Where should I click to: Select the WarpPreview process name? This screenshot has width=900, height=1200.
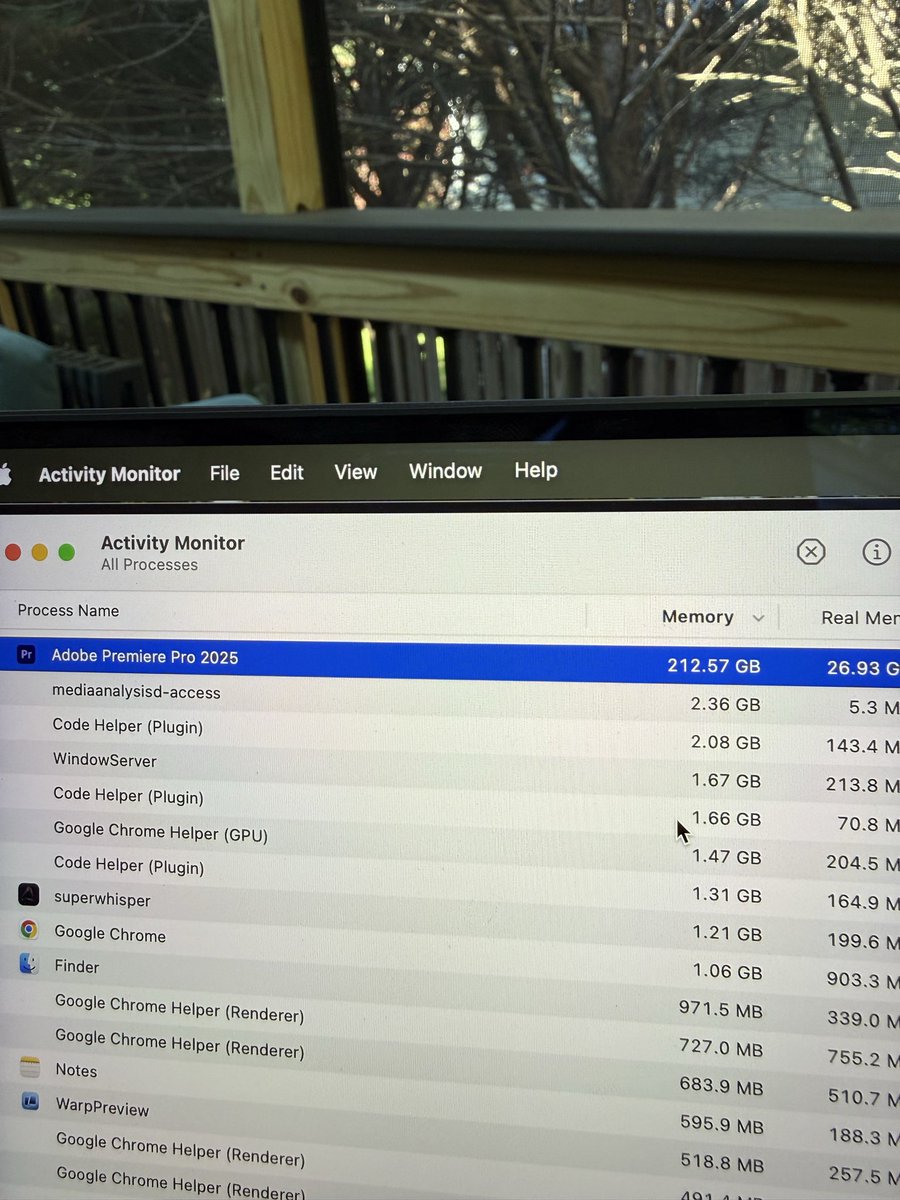[102, 1108]
